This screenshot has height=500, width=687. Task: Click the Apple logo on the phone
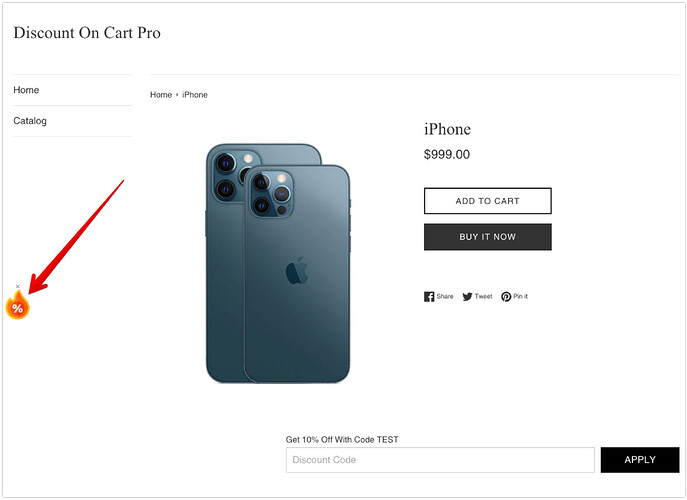click(x=296, y=270)
